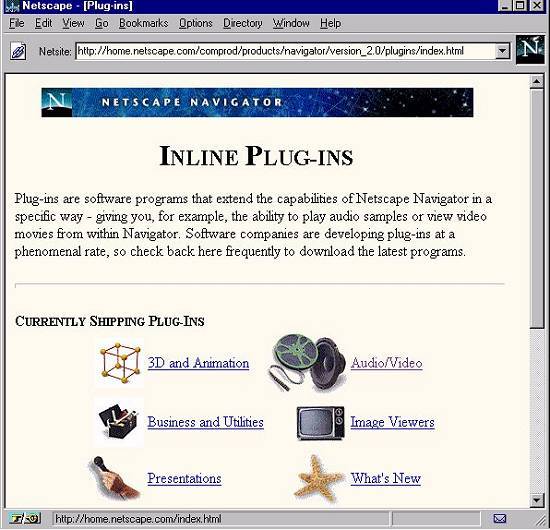The width and height of the screenshot is (550, 530).
Task: Click the status bar URL text
Action: click(138, 519)
